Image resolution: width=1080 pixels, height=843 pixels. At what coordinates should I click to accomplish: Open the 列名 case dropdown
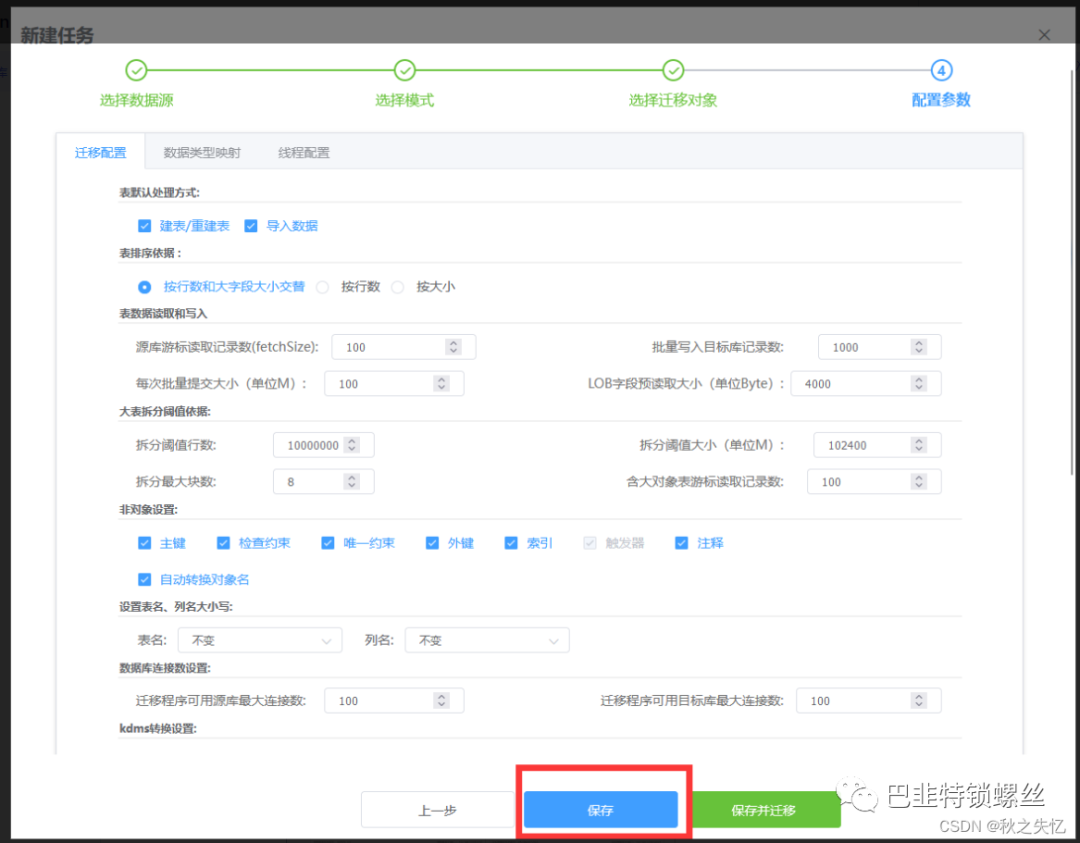(487, 640)
